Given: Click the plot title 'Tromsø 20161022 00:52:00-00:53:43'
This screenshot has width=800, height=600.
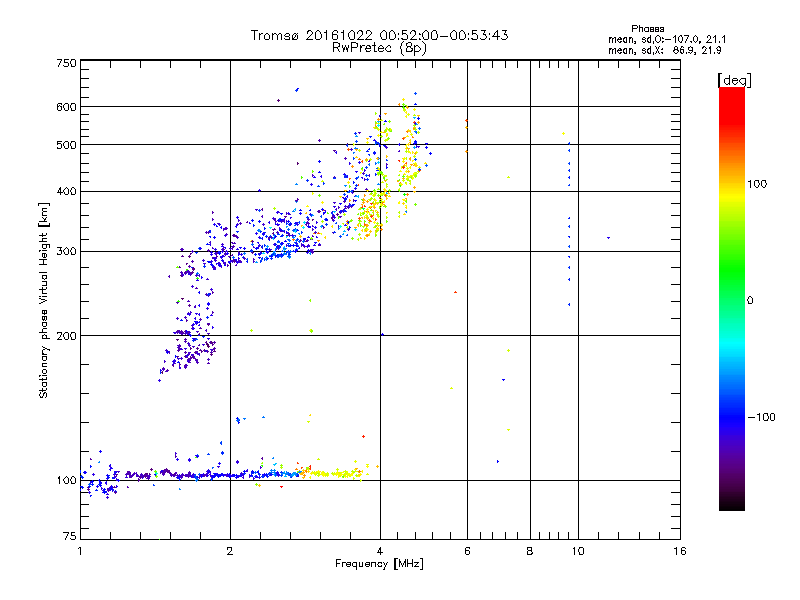Looking at the screenshot, I should [379, 35].
